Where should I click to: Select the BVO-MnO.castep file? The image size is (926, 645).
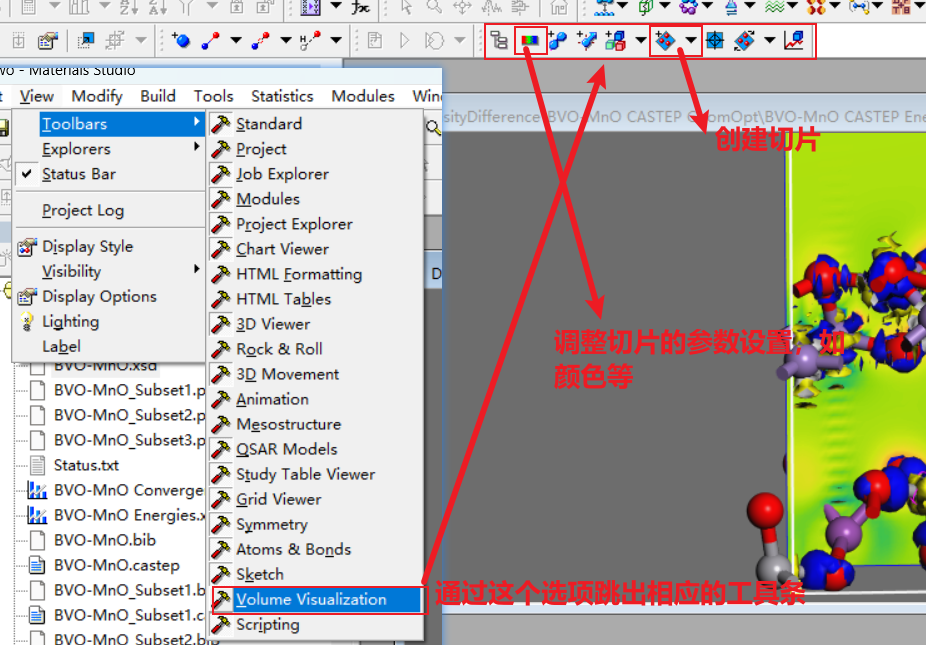point(117,565)
